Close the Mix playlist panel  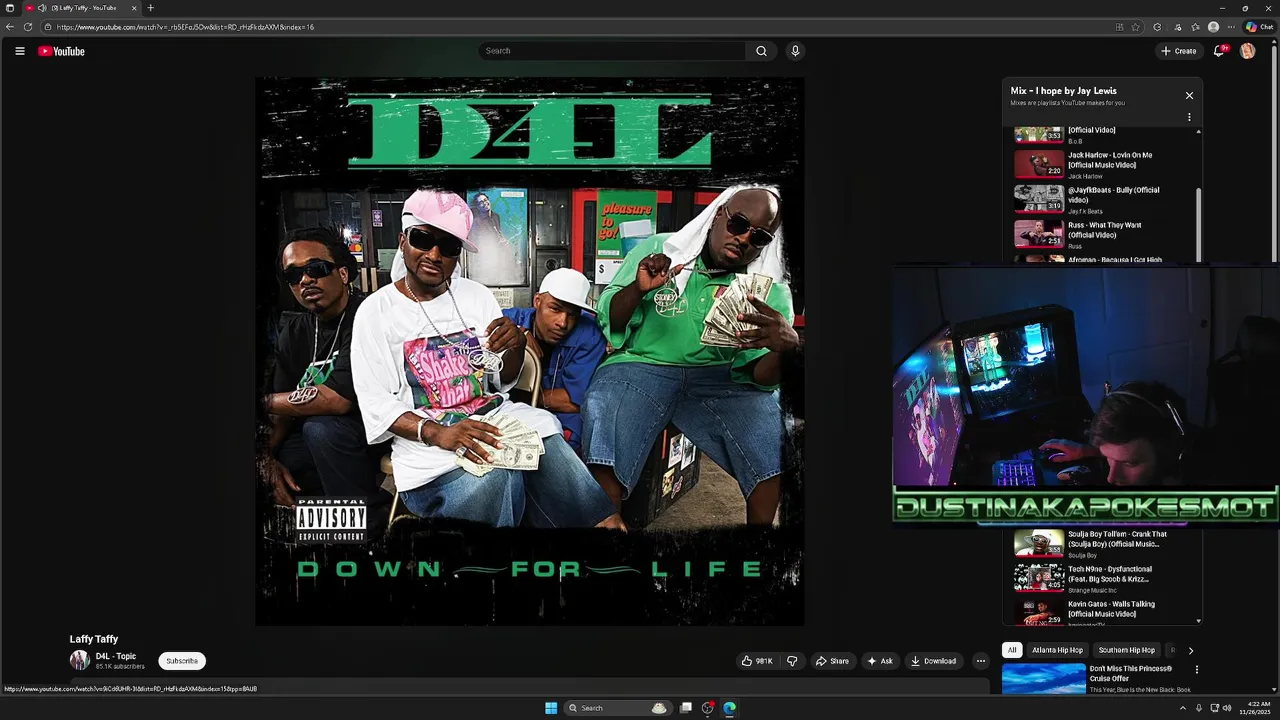1189,96
